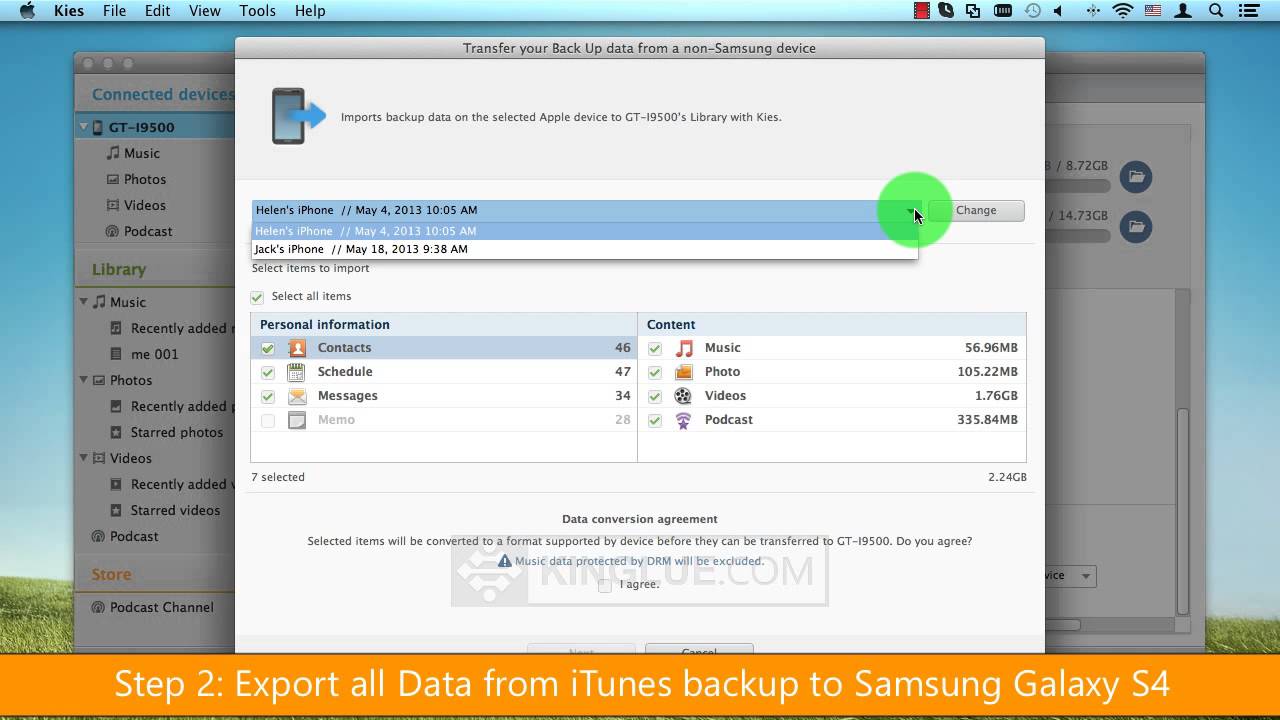Screen dimensions: 1280x720
Task: Toggle the Schedule checkbox
Action: (x=268, y=372)
